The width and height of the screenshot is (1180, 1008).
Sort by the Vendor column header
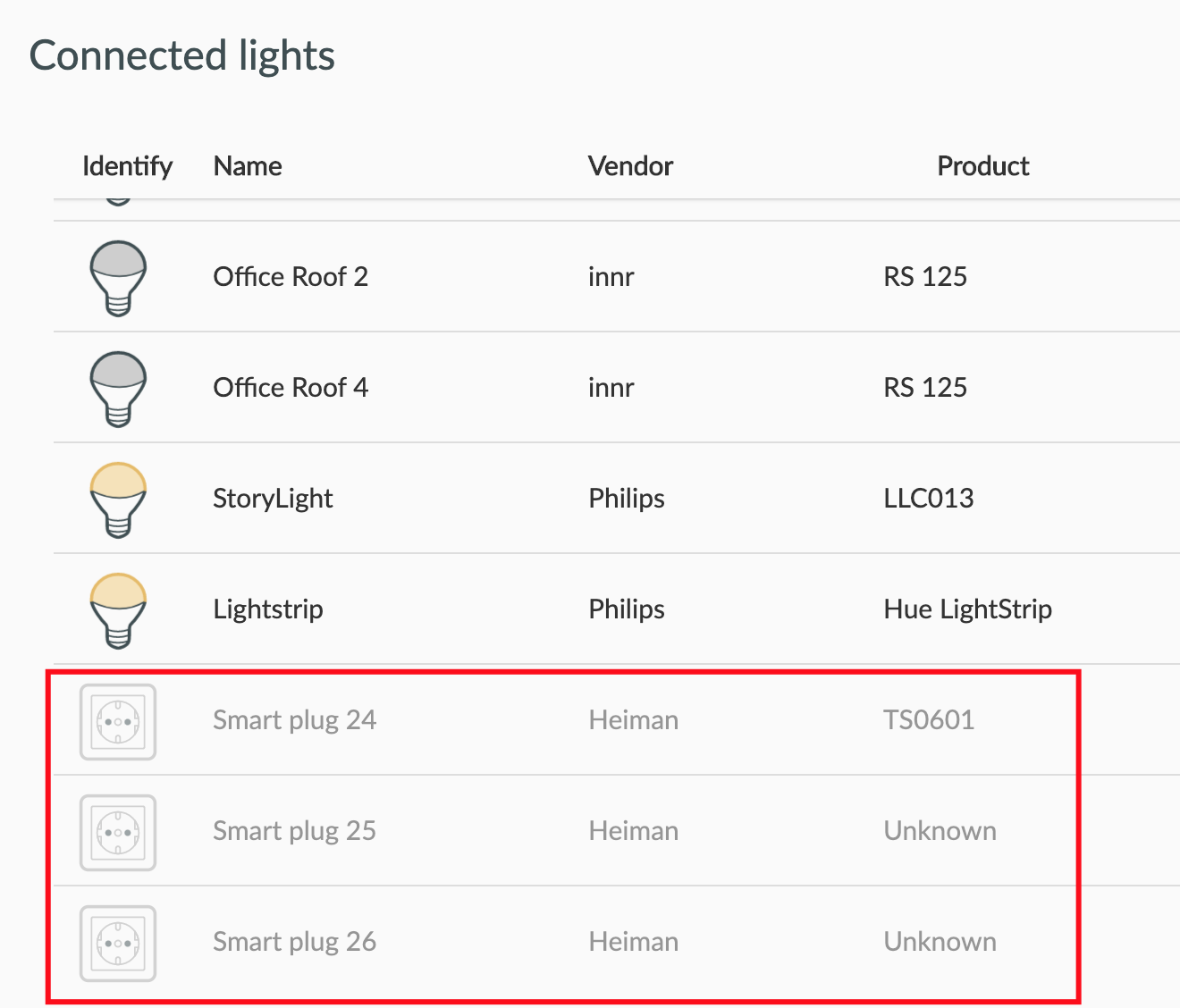[630, 166]
